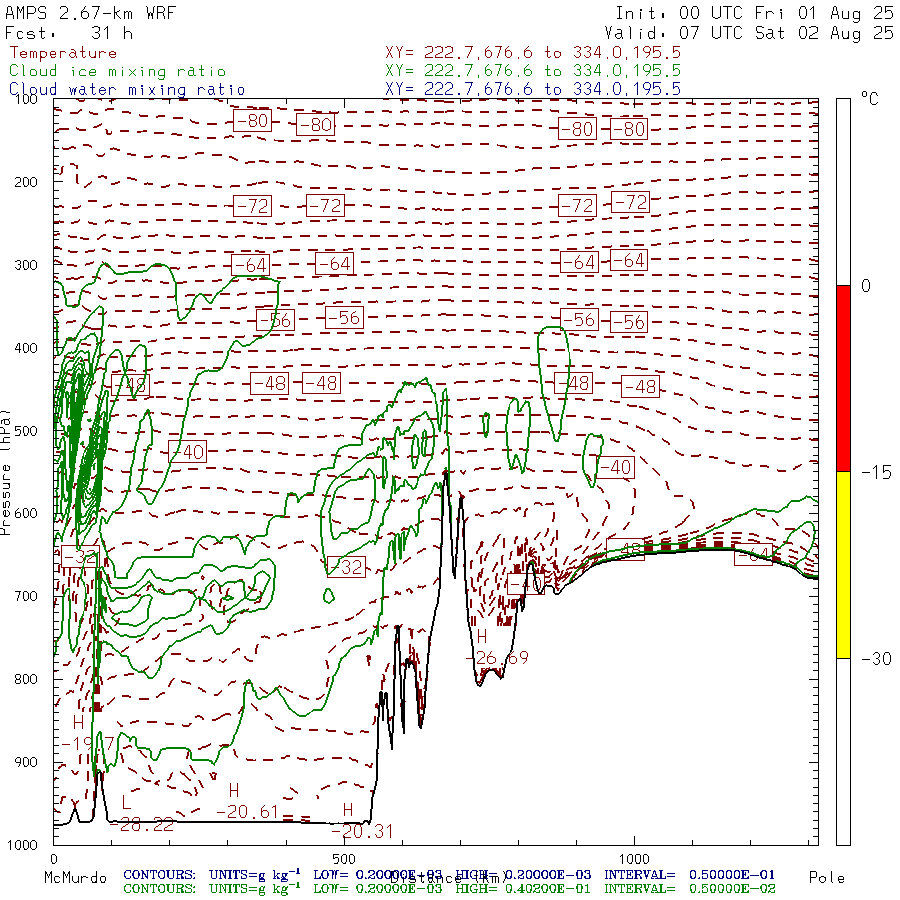Click the 'H -20.61' temperature maximum marker
Image resolution: width=900 pixels, height=900 pixels.
(x=247, y=801)
